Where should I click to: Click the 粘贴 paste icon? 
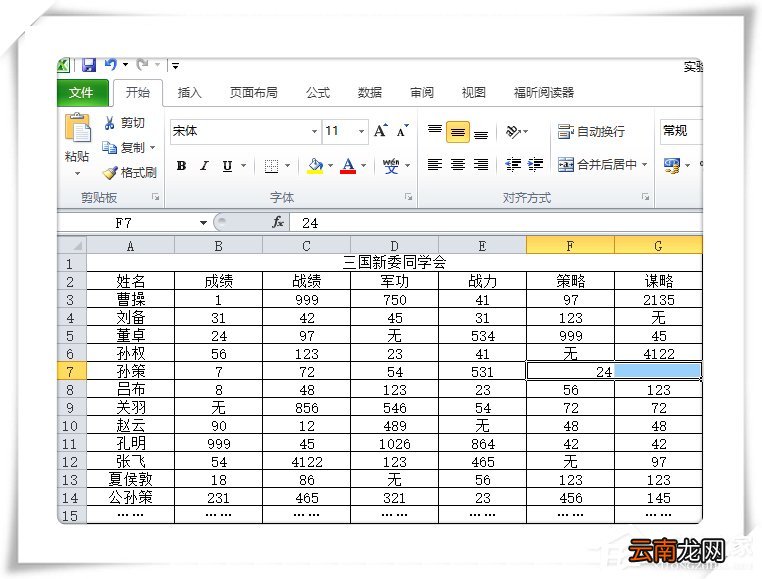point(77,128)
